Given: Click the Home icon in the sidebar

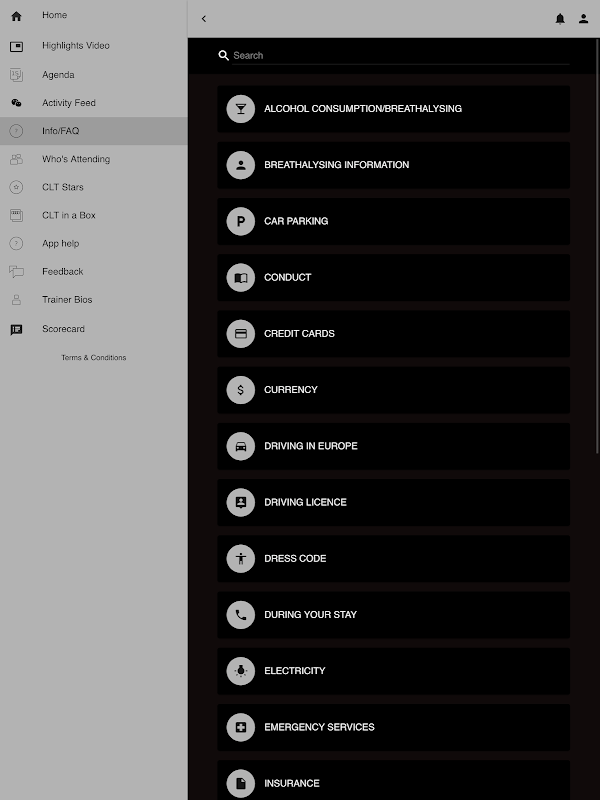Looking at the screenshot, I should [x=16, y=16].
